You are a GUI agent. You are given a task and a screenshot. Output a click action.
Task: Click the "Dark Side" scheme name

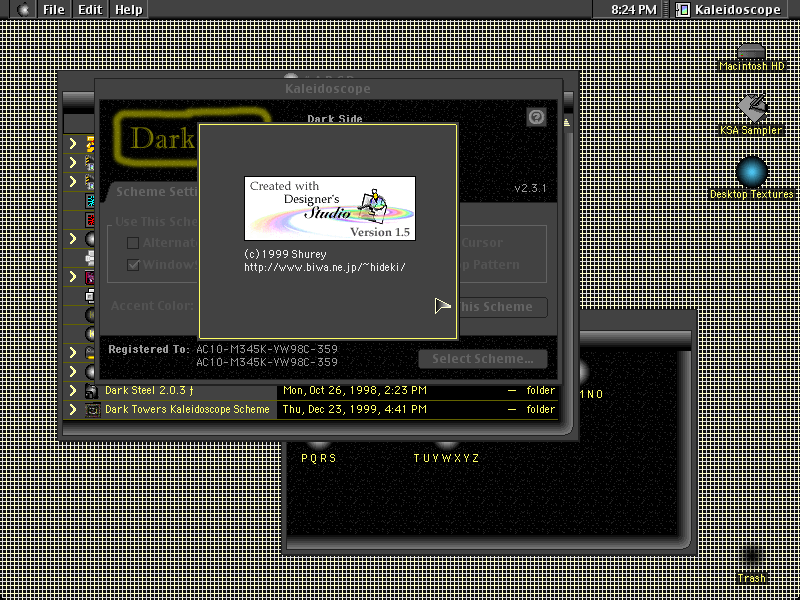pyautogui.click(x=335, y=119)
